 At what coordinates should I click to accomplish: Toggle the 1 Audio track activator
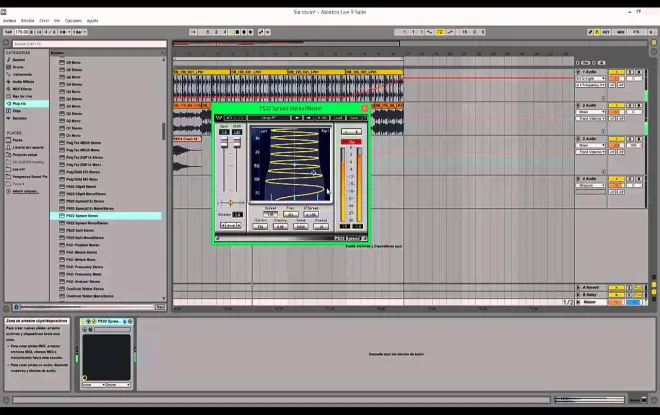point(616,72)
